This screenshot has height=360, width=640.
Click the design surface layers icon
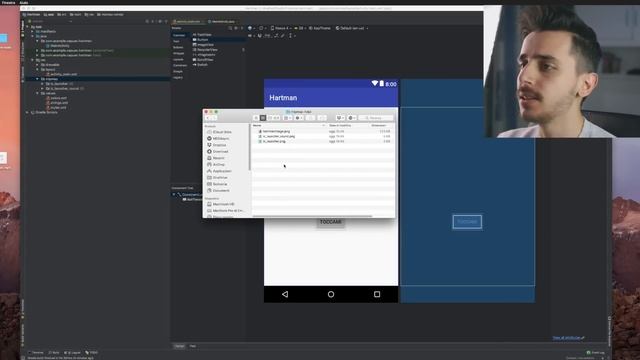250,28
